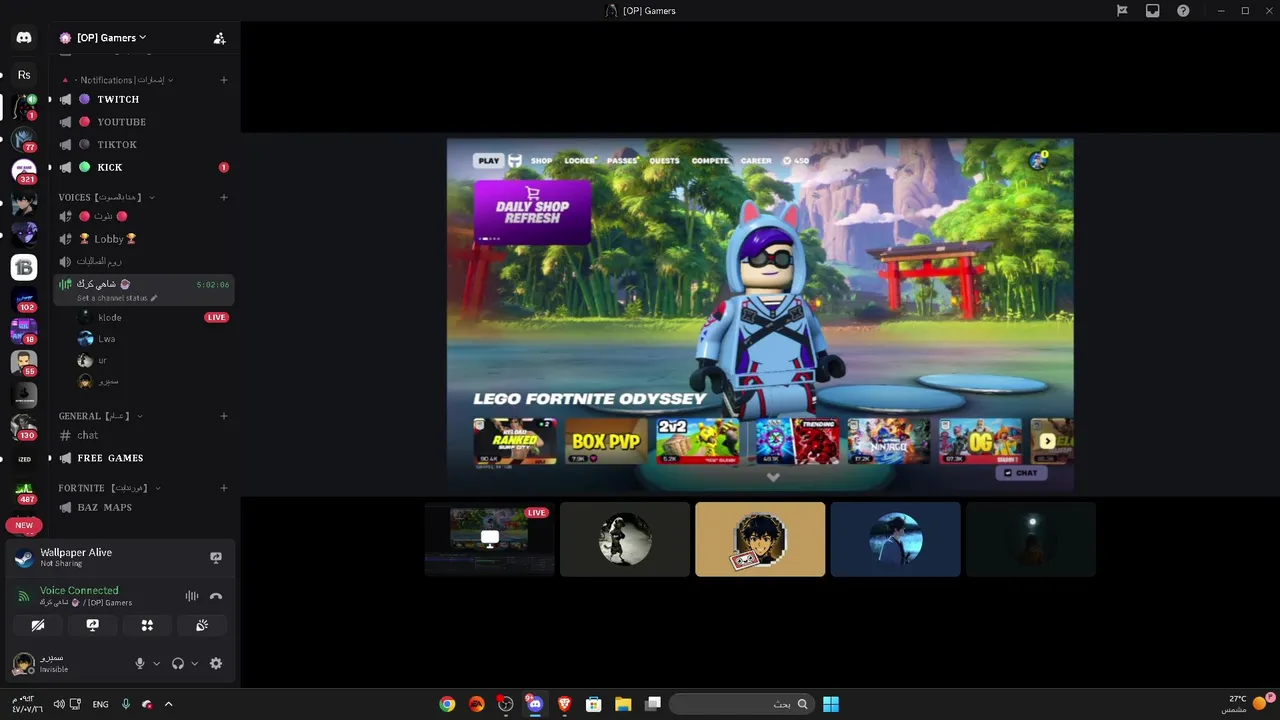Click voice connection signal strength icon

pos(23,596)
